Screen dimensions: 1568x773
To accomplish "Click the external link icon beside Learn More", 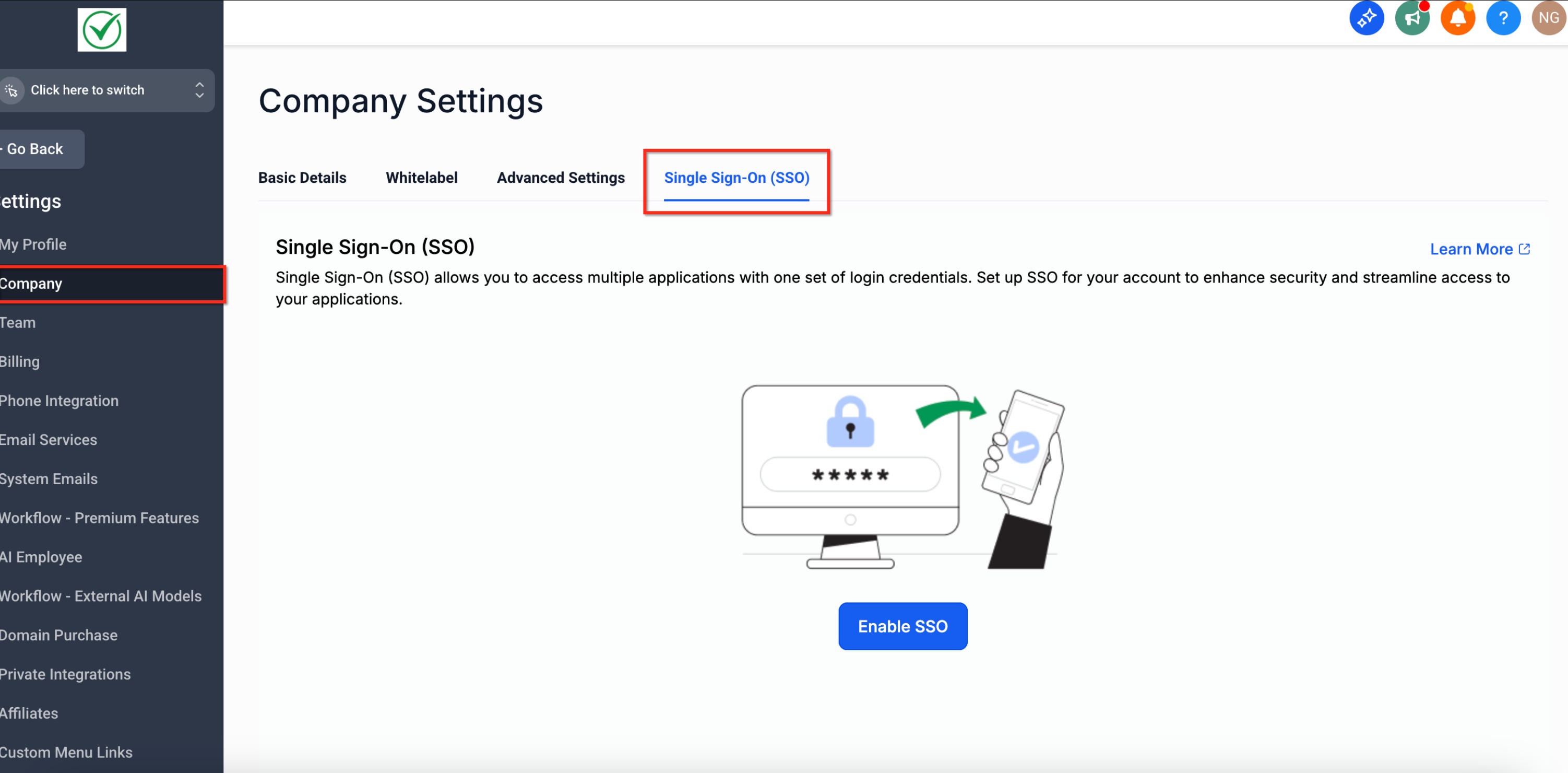I will [1524, 249].
